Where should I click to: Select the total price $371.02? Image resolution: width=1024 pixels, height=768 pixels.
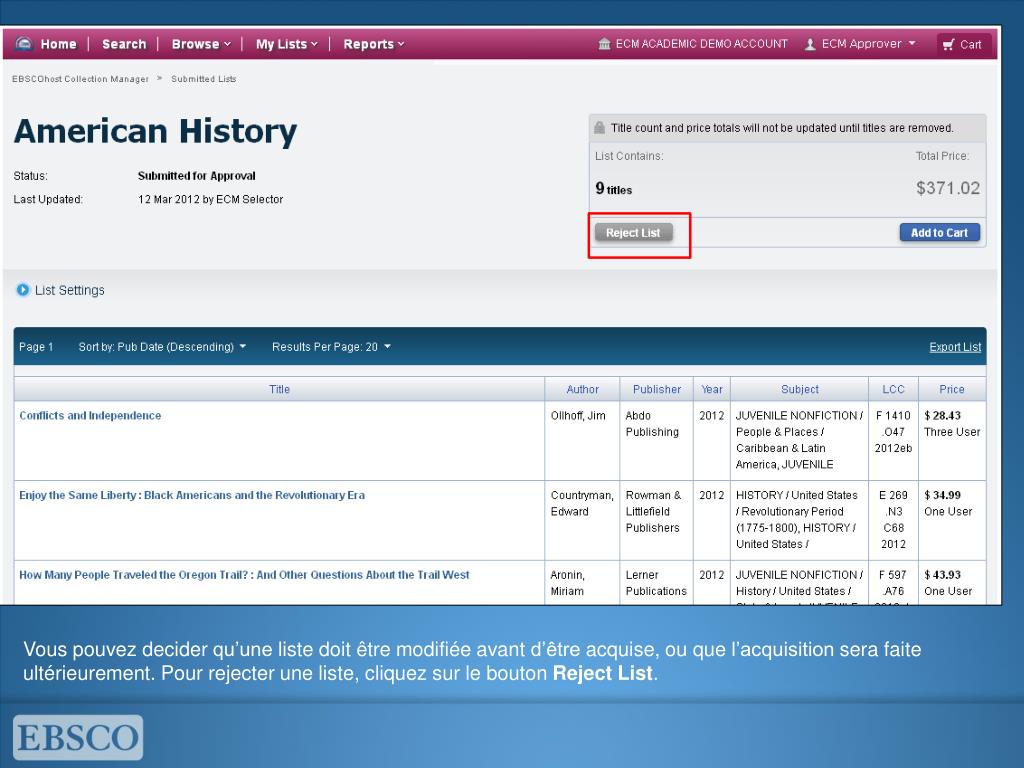(x=948, y=188)
